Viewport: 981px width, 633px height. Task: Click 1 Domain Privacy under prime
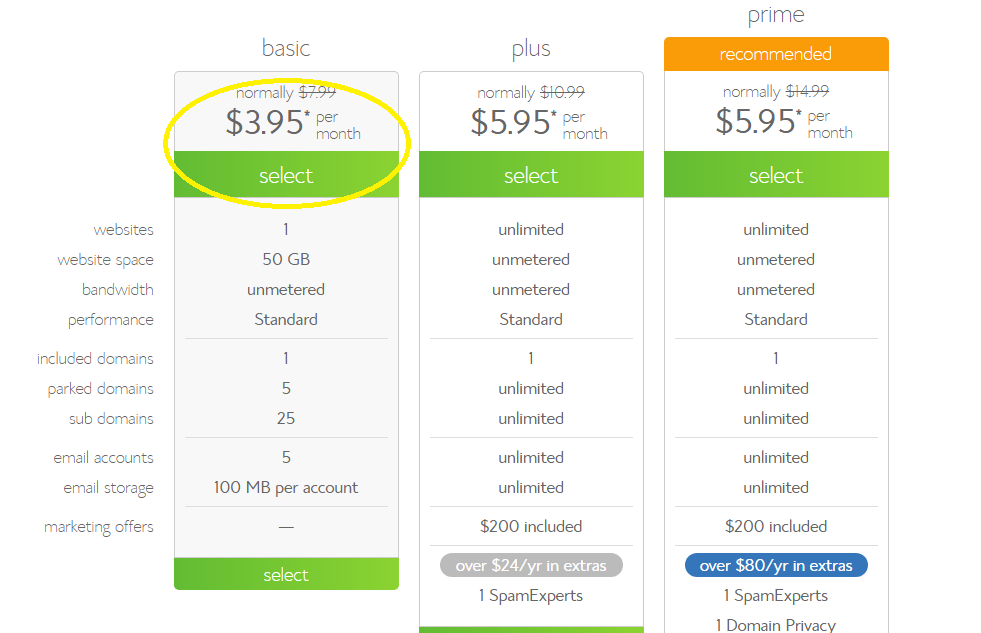(x=776, y=625)
